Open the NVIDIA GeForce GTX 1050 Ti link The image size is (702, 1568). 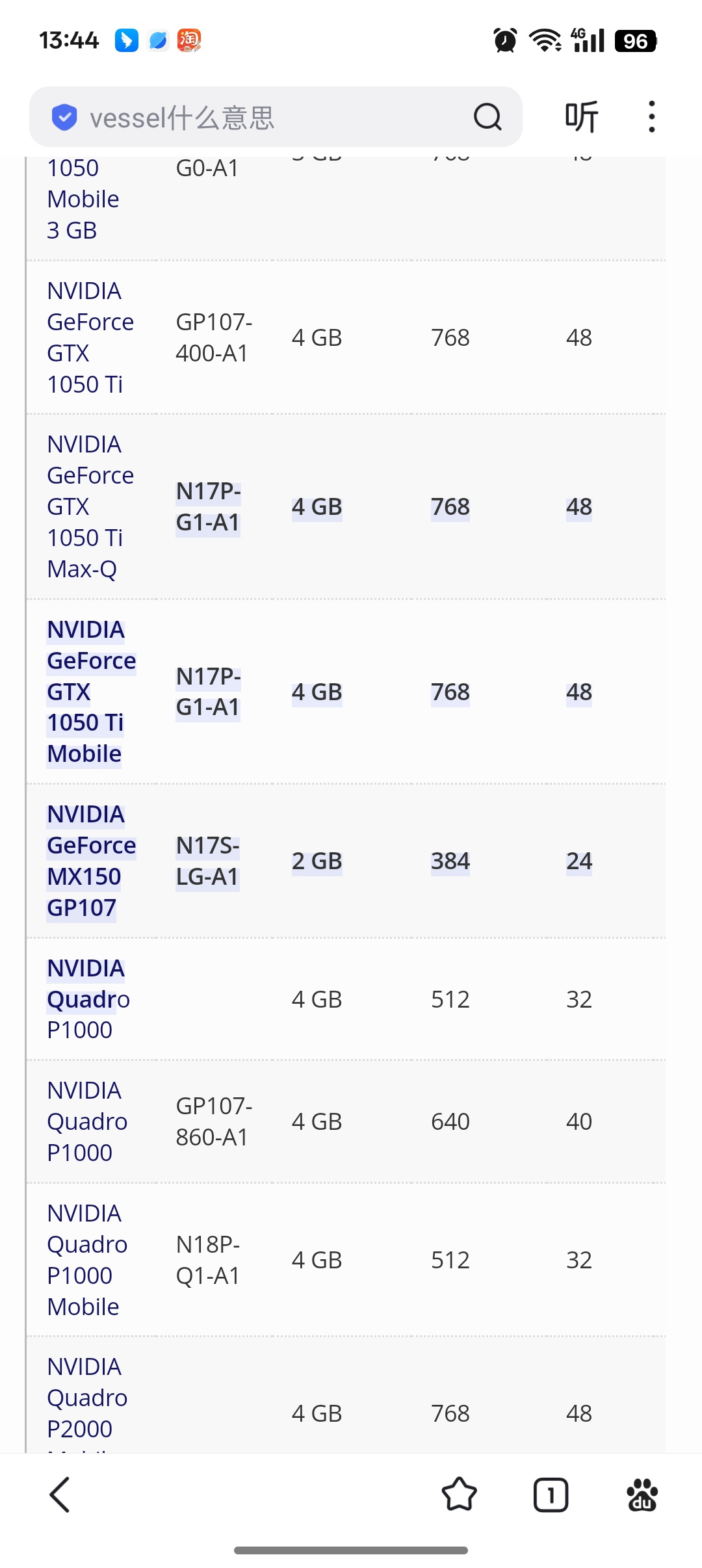[x=90, y=337]
